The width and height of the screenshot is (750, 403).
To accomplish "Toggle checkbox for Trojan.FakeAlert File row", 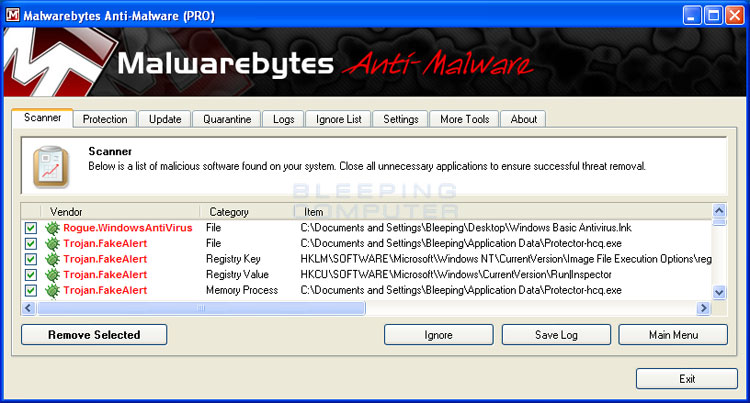I will (31, 244).
